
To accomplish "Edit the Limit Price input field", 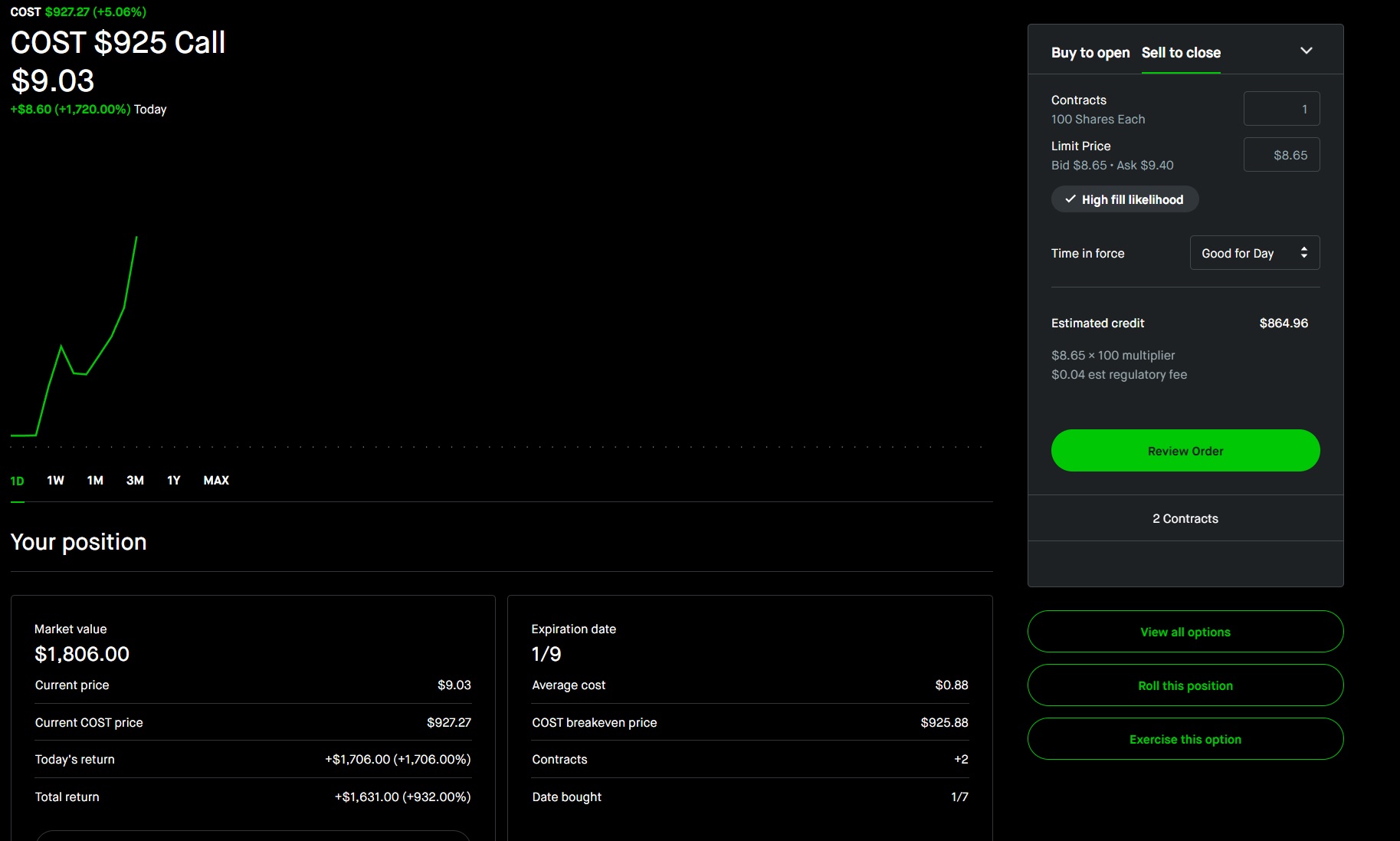I will 1281,155.
